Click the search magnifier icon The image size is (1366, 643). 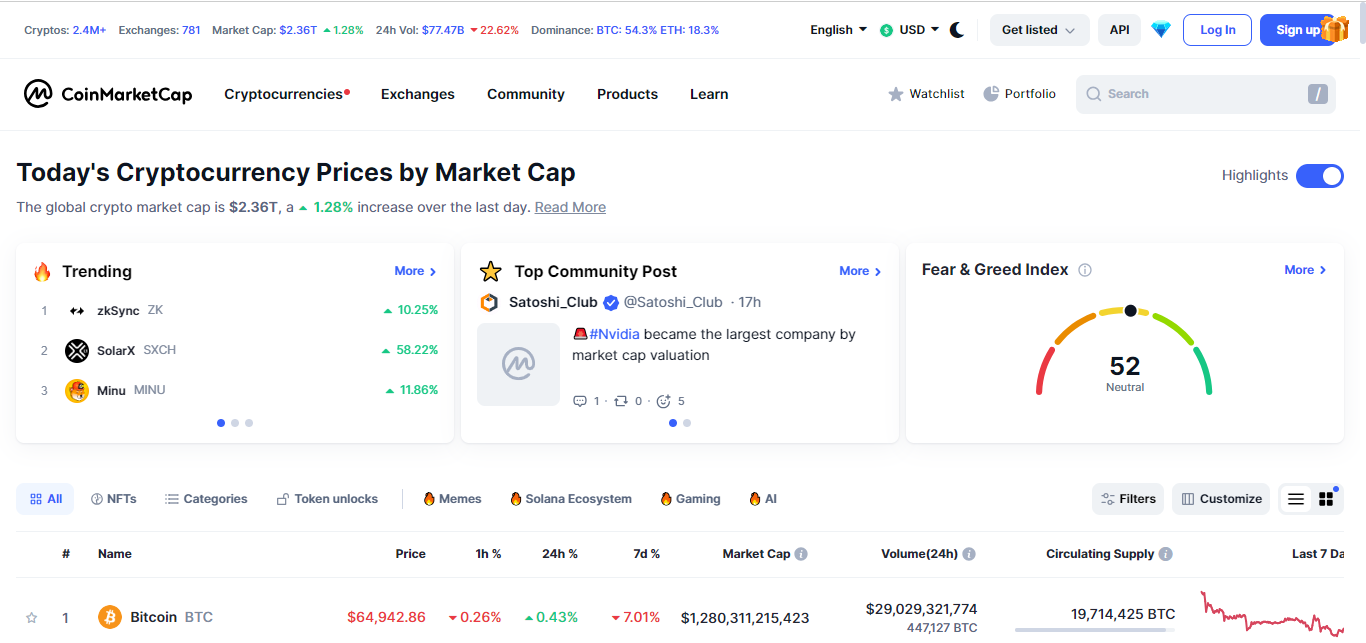[1094, 94]
